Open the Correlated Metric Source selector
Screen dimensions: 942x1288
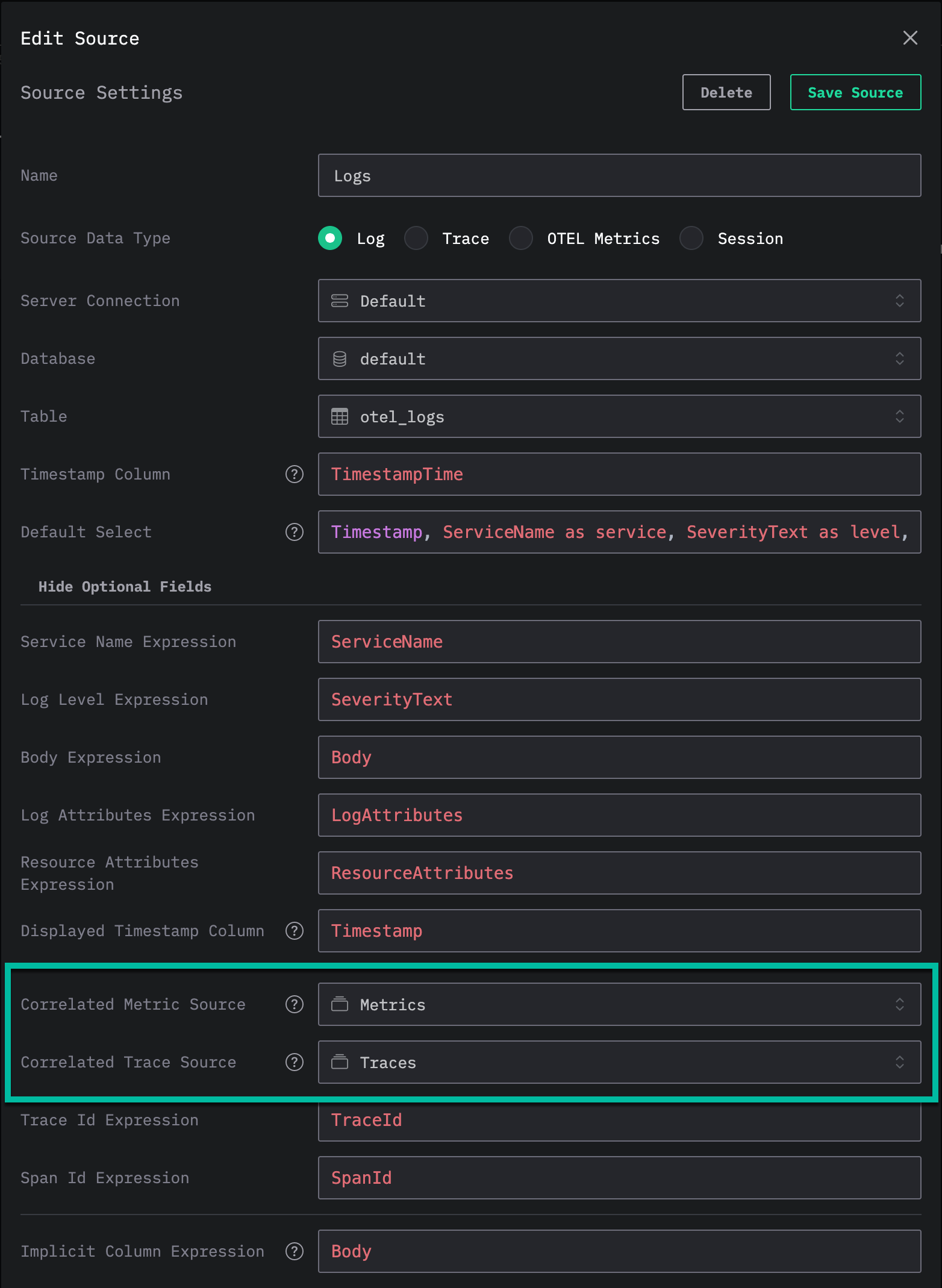(619, 1004)
